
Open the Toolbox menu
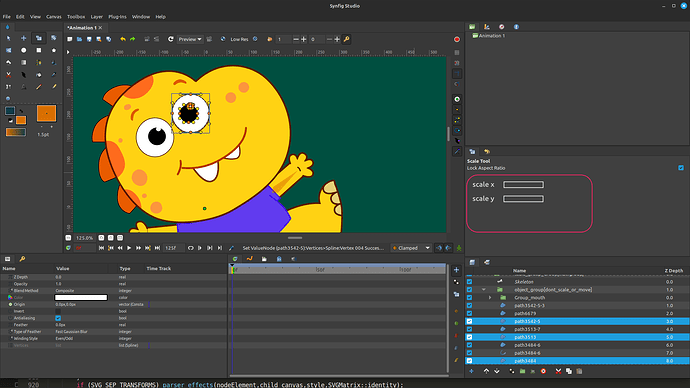(76, 17)
